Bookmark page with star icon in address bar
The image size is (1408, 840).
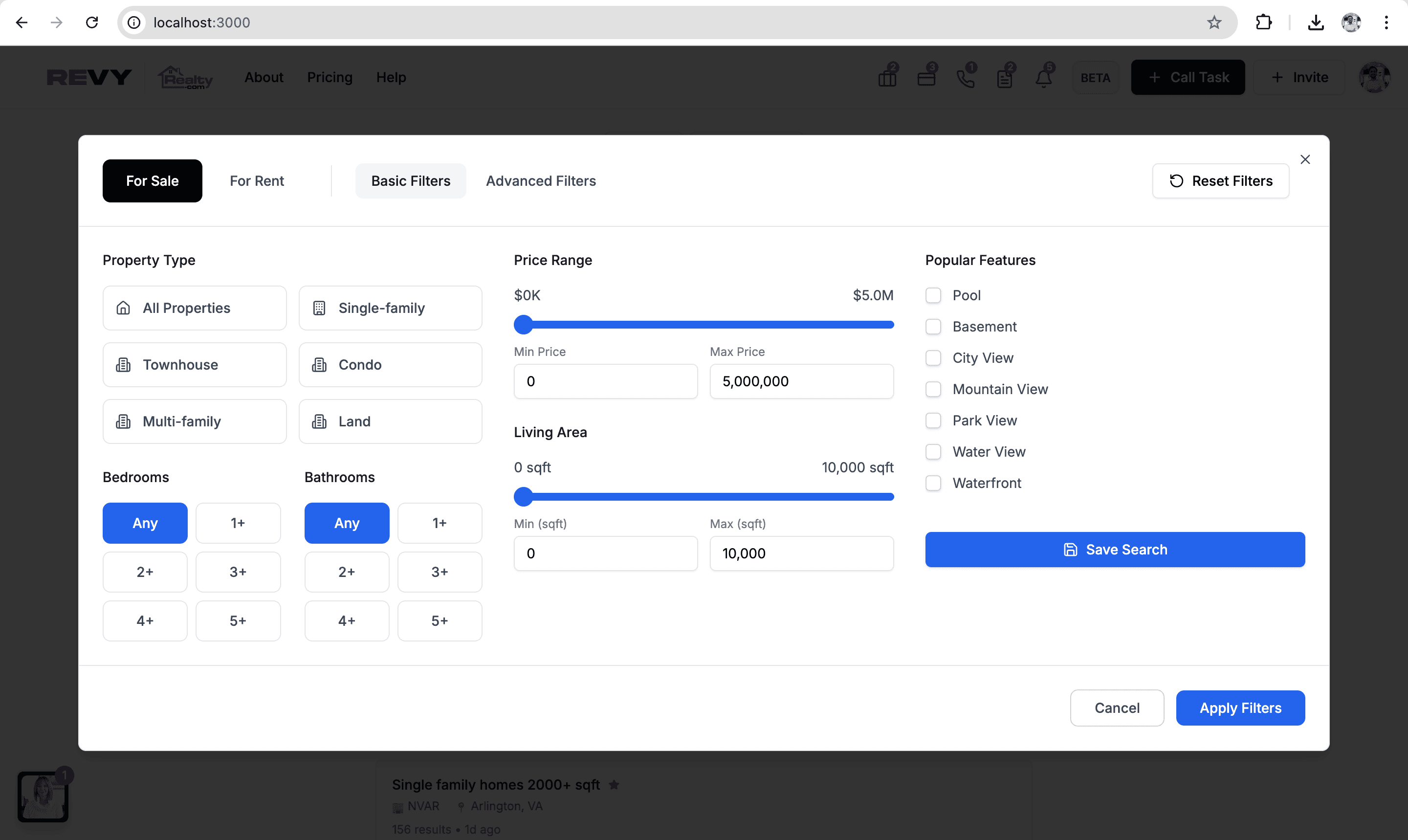[x=1214, y=22]
